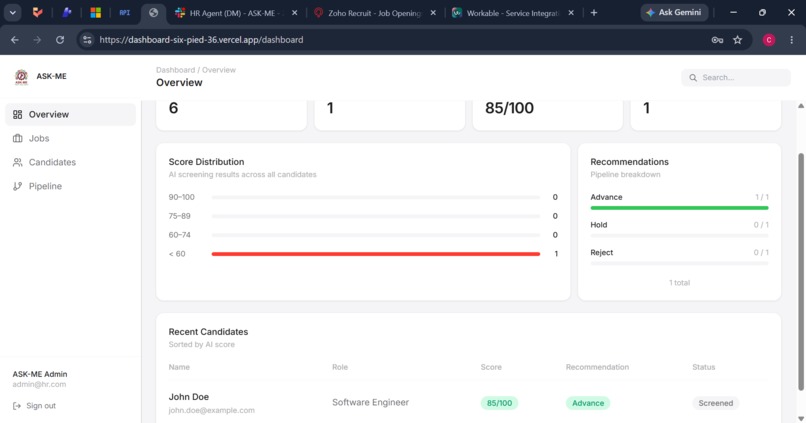Open Pipeline in the sidebar
Viewport: 806px width, 423px height.
[x=70, y=186]
